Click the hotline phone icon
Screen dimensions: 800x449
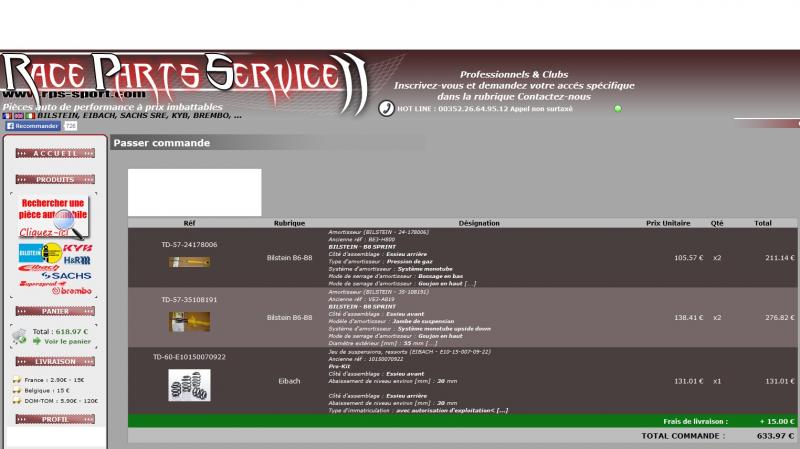[386, 108]
